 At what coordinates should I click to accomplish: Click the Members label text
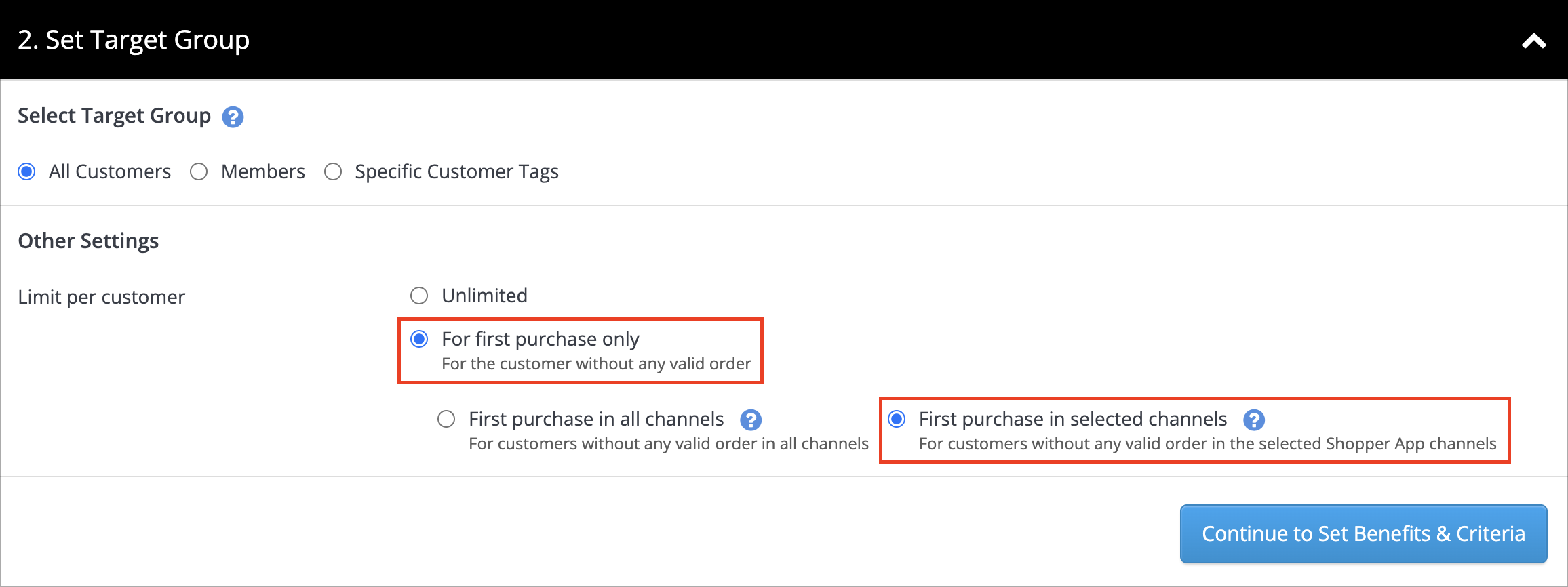click(x=263, y=171)
